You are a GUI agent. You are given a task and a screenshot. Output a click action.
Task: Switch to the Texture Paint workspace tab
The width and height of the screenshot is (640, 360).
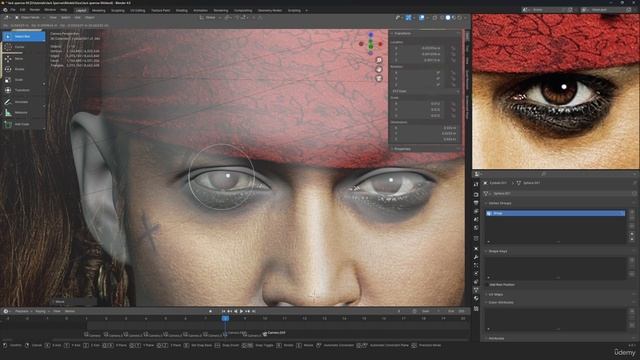click(x=160, y=11)
